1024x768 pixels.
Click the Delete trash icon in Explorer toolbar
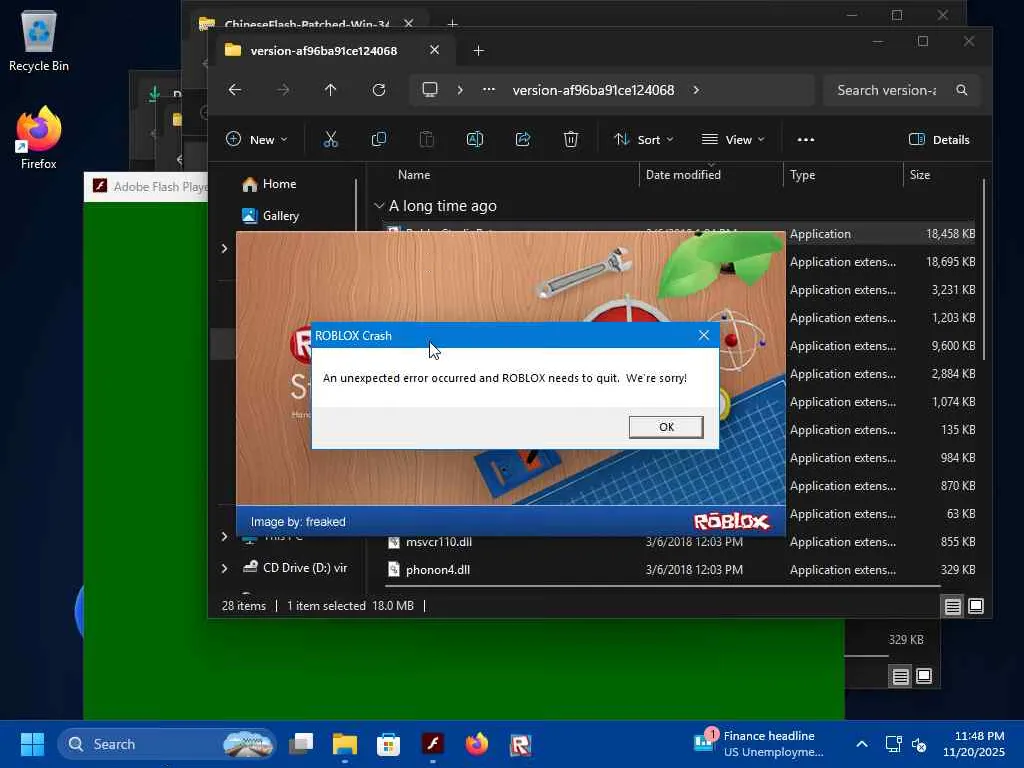pos(571,139)
